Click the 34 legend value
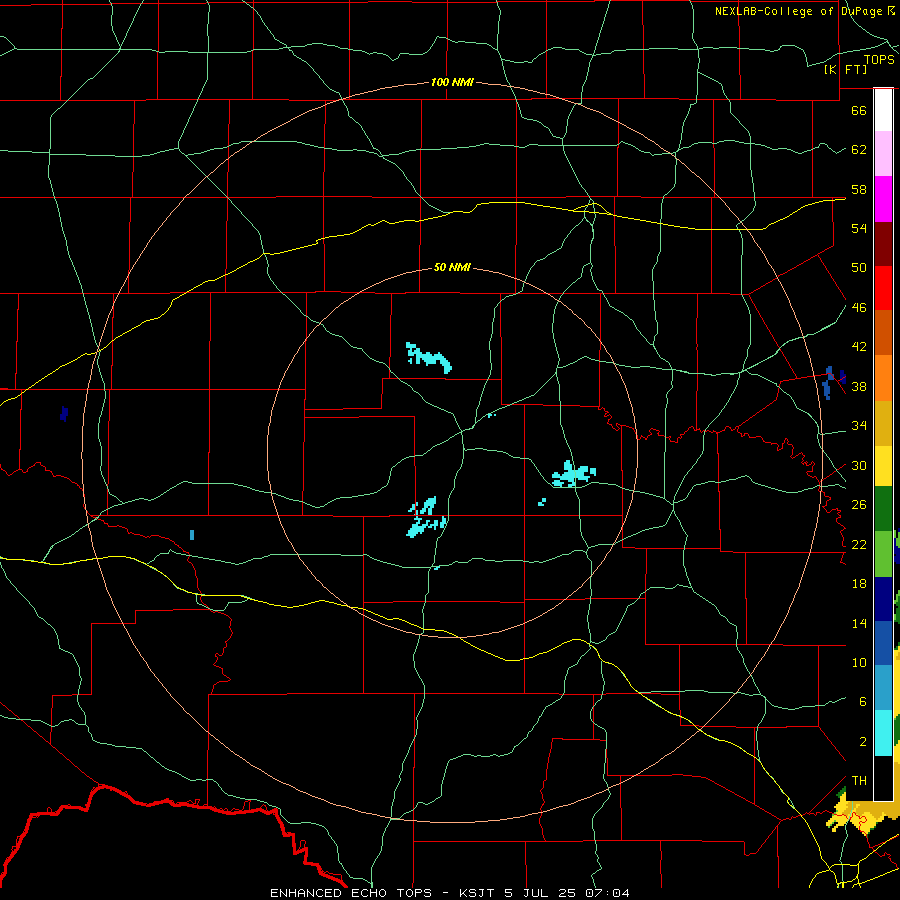This screenshot has height=900, width=900. (859, 425)
